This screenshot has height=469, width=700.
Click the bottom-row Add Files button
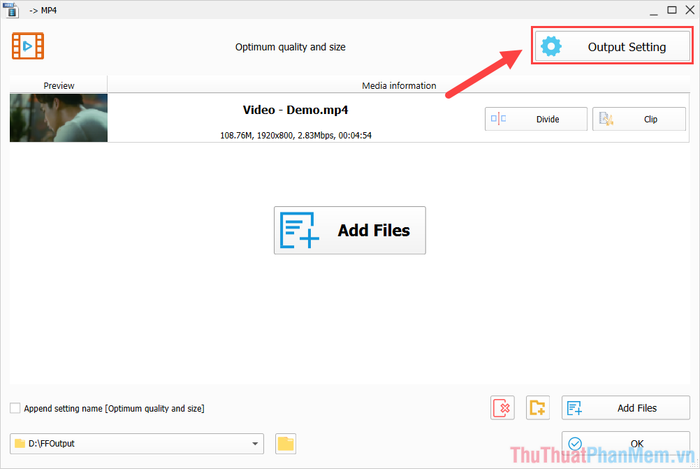(625, 407)
